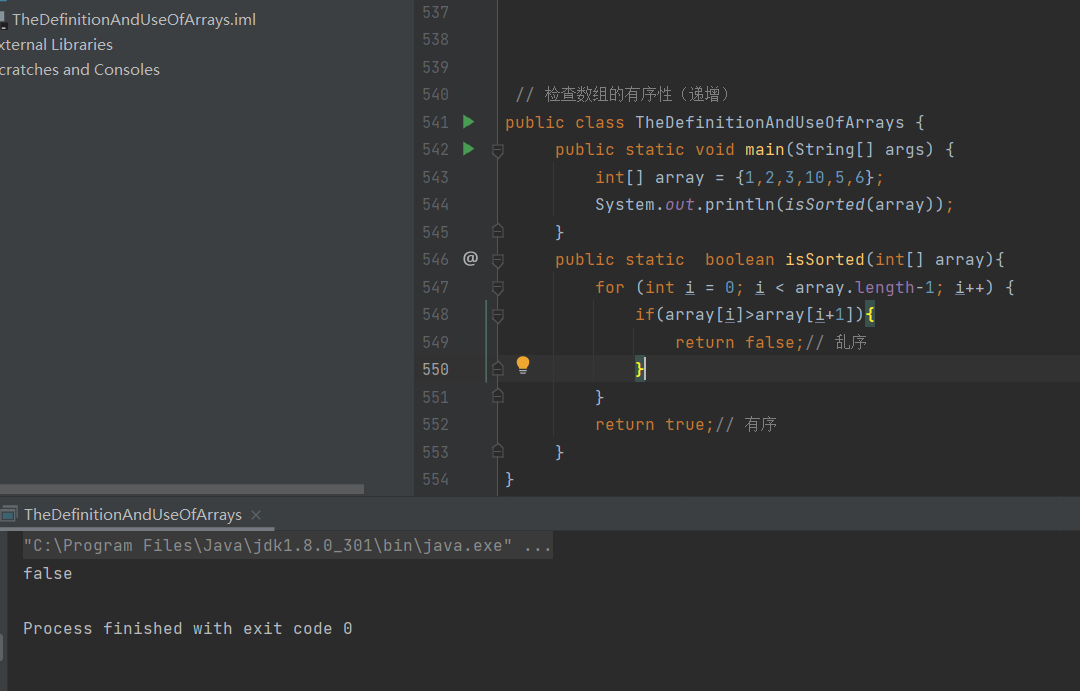Collapse isSorted method fold marker on line 546
Screen dimensions: 1080x691
point(498,260)
